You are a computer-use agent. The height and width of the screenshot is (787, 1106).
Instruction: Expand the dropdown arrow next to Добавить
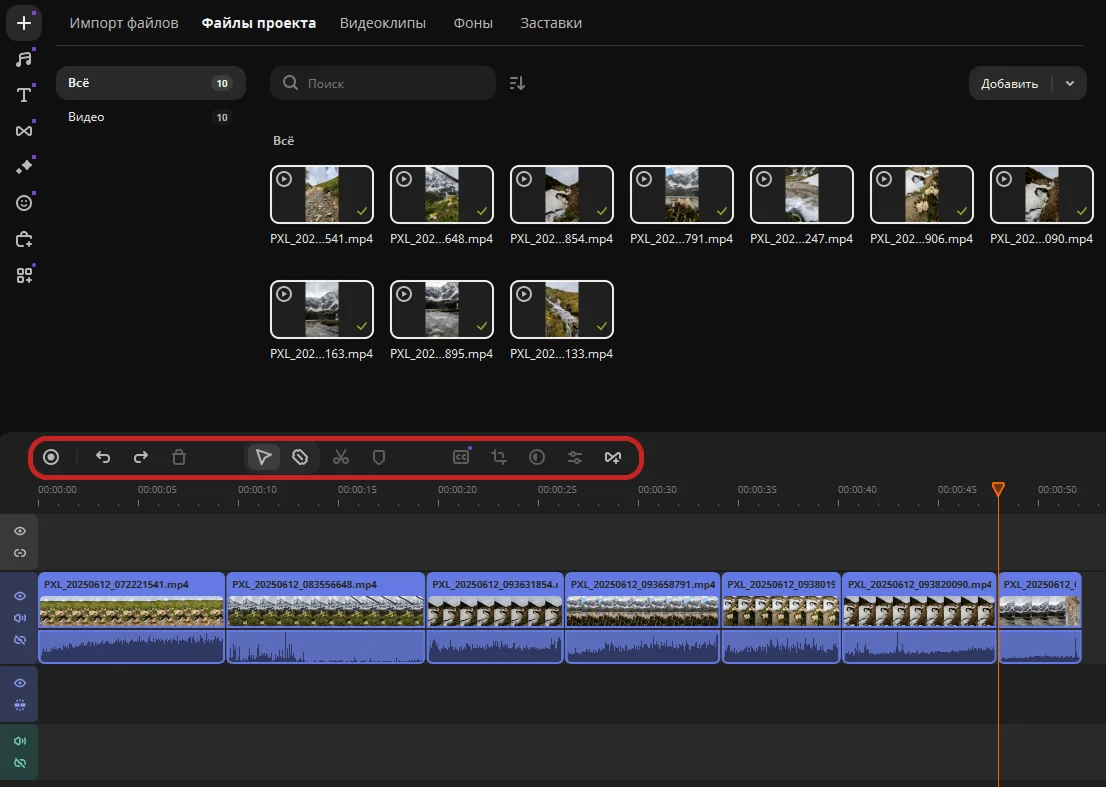click(x=1070, y=84)
